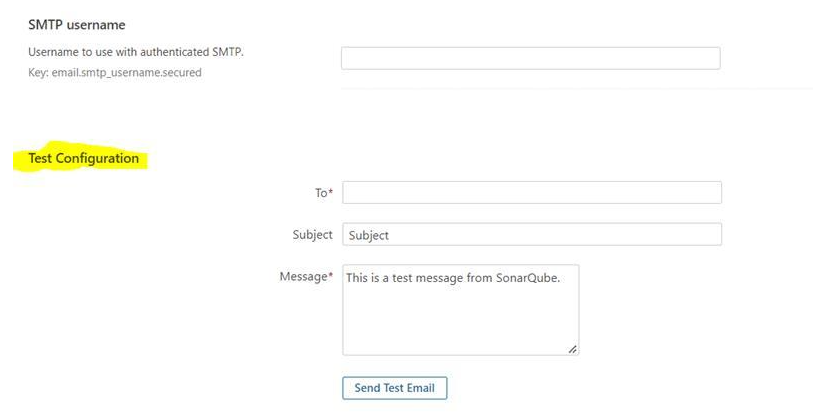
Task: Click the Message* field label
Action: coord(306,276)
